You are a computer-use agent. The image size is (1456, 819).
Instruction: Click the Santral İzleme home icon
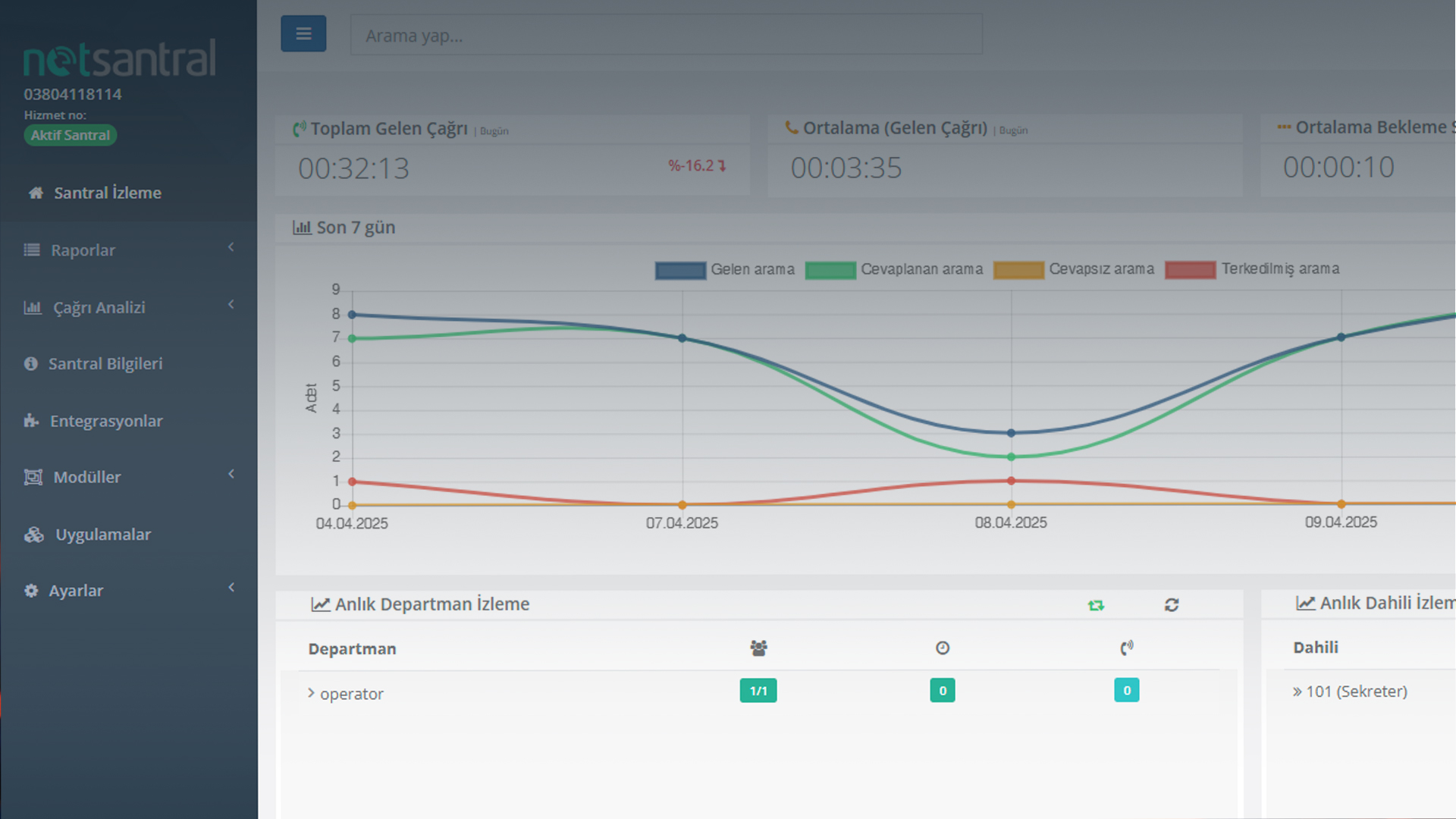36,193
